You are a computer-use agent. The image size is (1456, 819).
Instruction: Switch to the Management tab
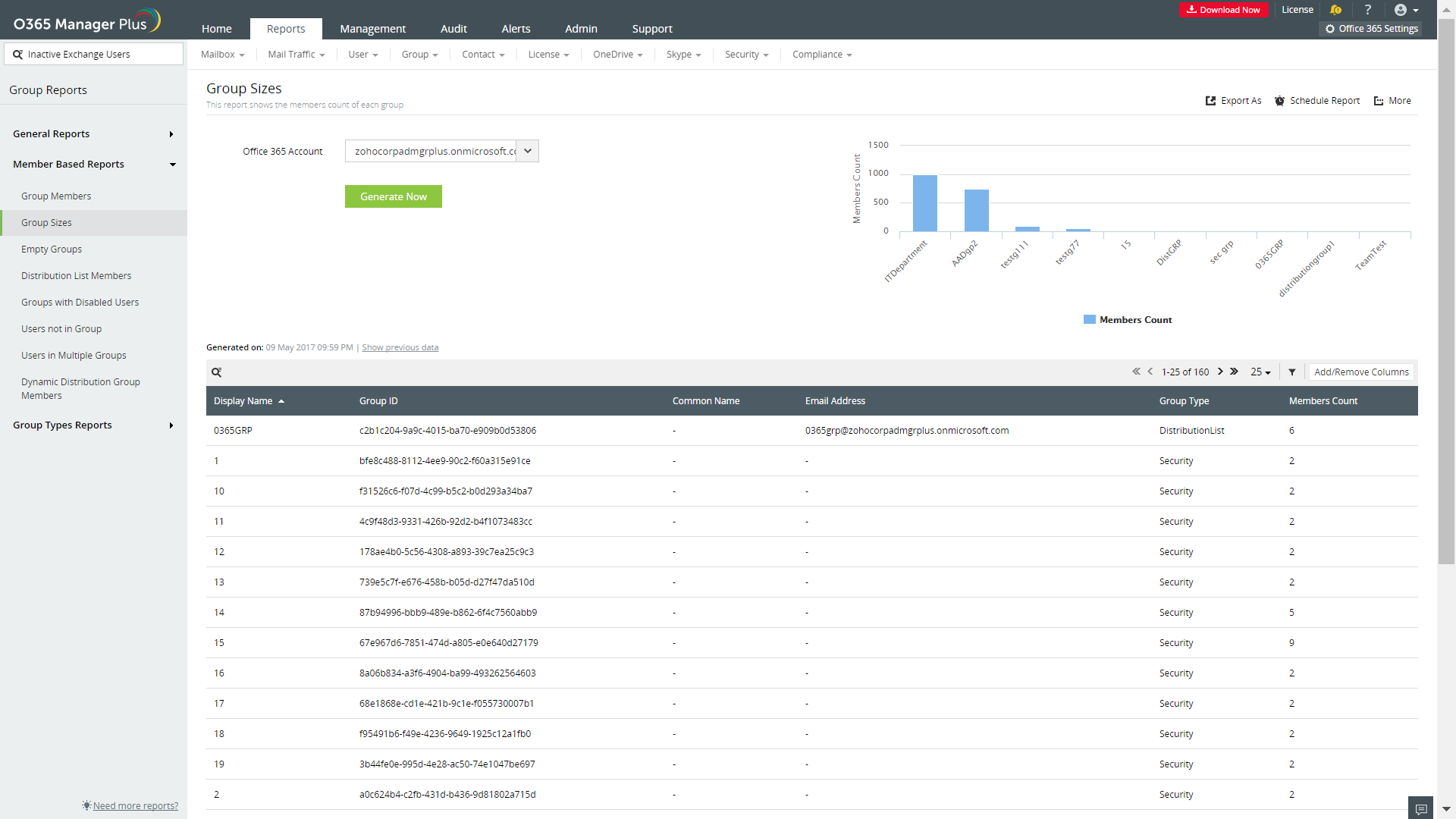pyautogui.click(x=372, y=29)
